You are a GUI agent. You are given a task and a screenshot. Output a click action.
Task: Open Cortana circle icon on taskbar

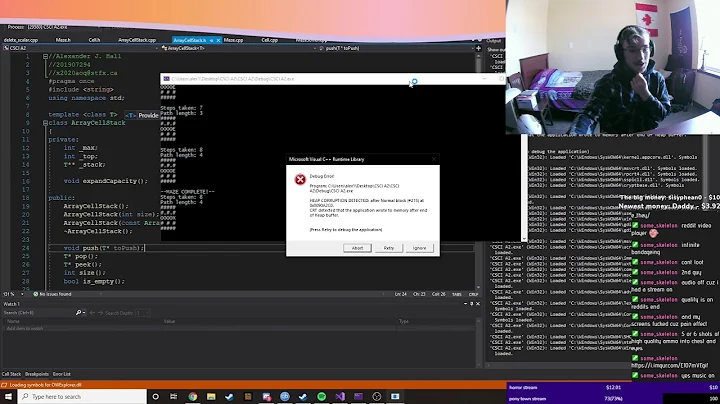click(x=155, y=397)
